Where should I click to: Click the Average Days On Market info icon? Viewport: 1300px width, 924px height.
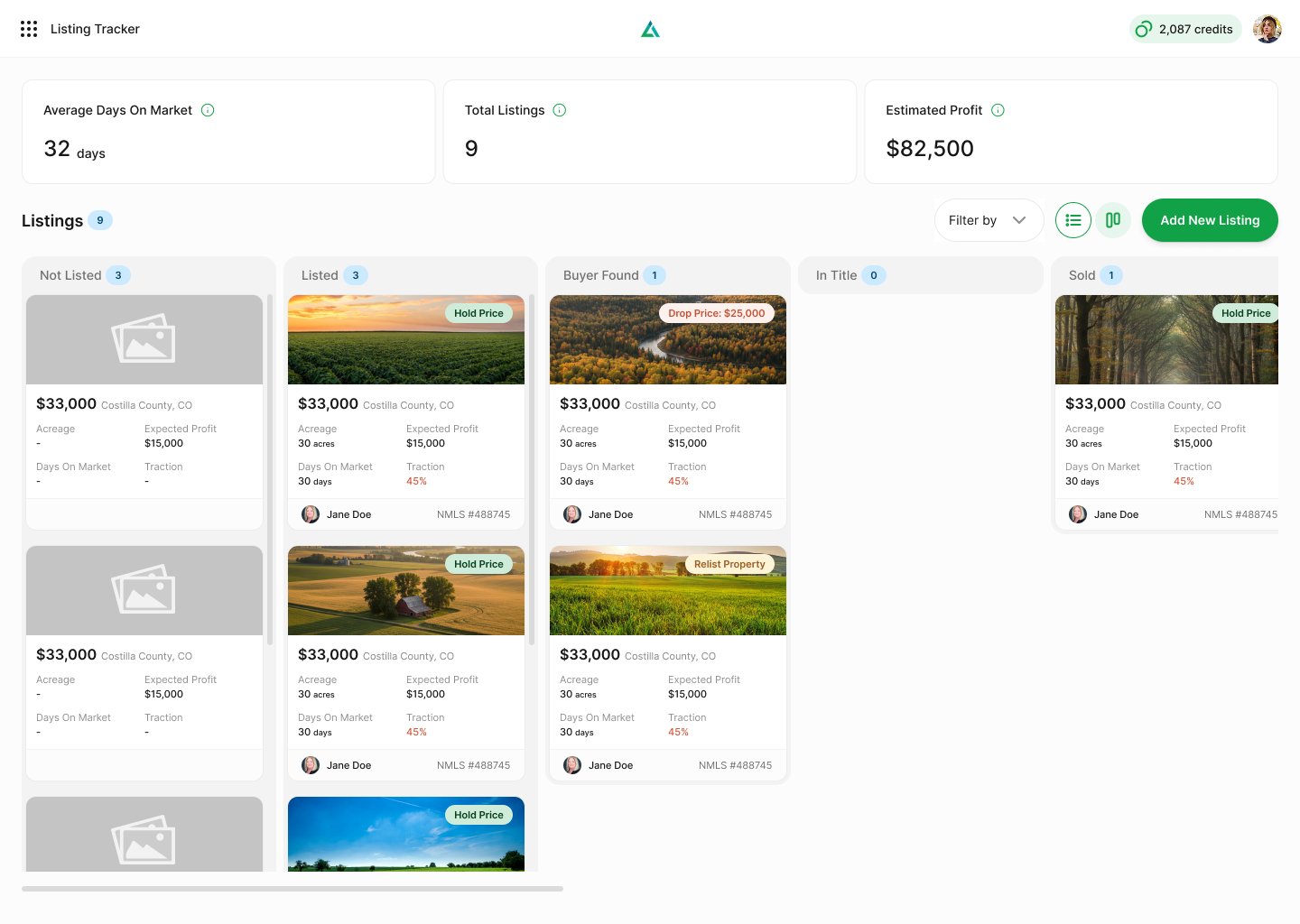[207, 110]
